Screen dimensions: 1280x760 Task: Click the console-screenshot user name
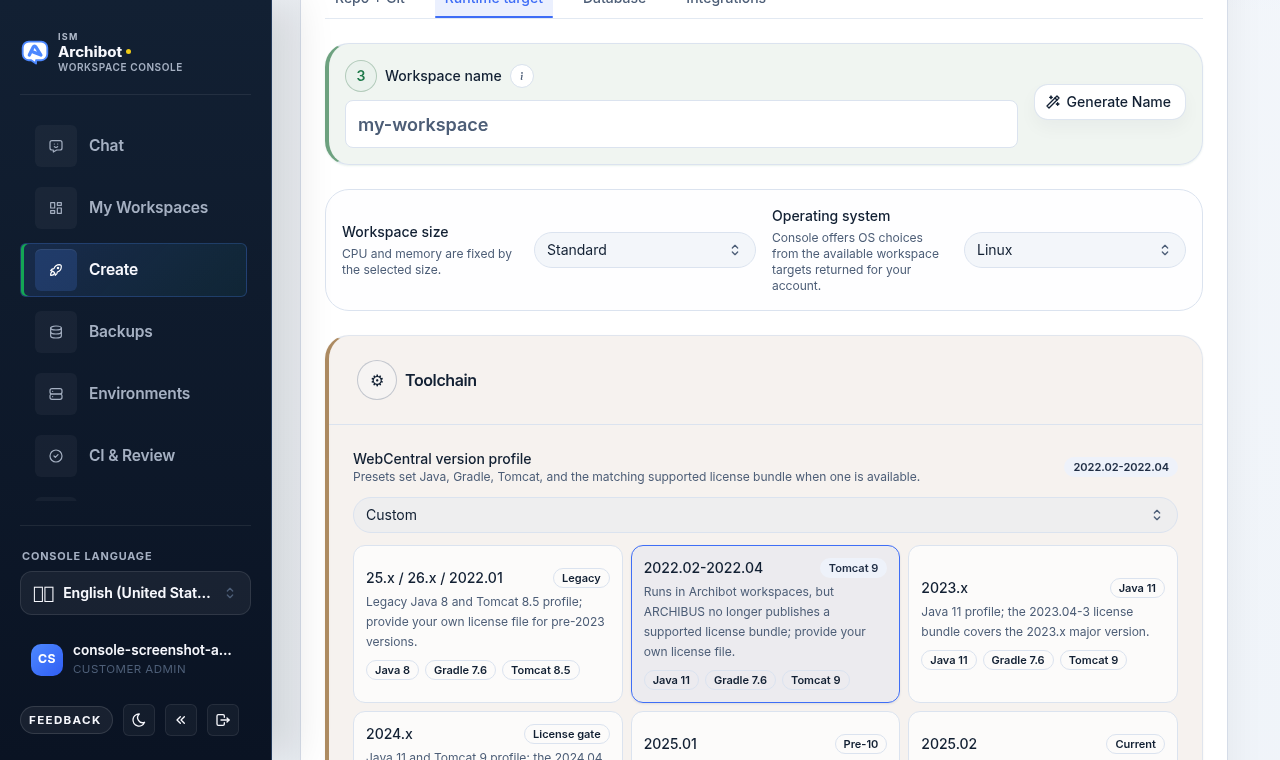point(152,650)
